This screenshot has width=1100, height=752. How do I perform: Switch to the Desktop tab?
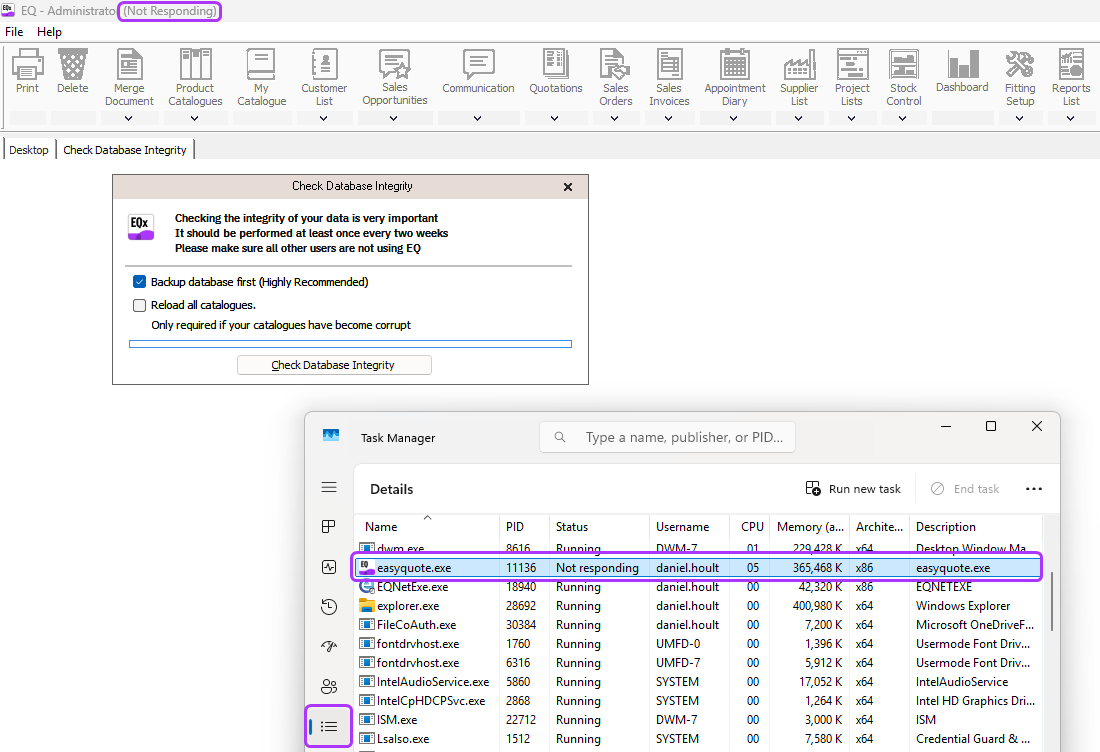pos(29,150)
